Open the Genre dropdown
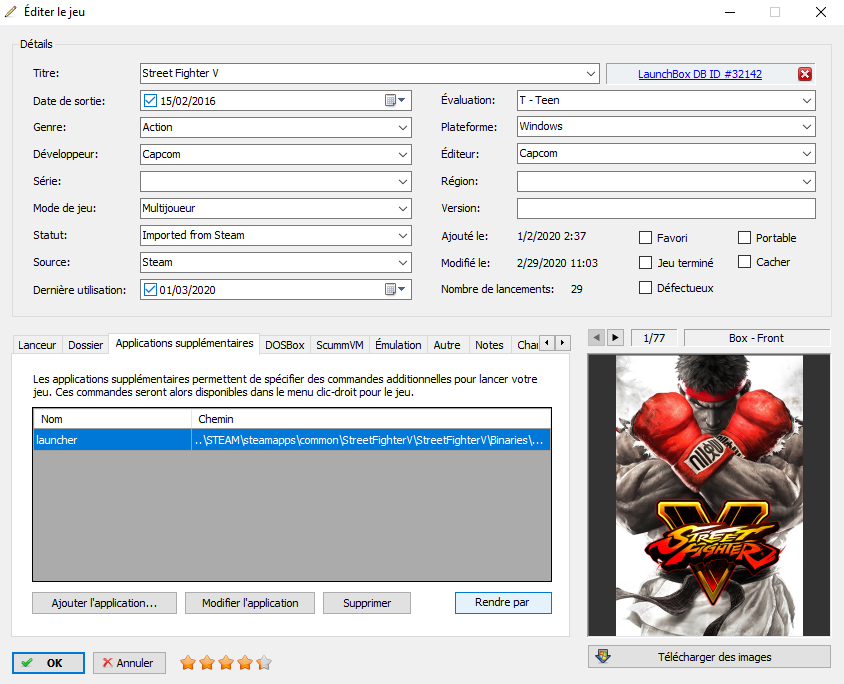This screenshot has width=844, height=684. click(403, 128)
